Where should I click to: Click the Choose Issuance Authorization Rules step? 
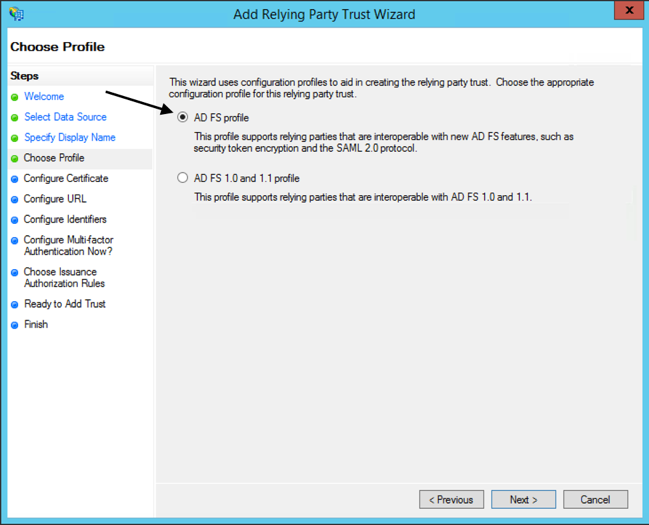pyautogui.click(x=64, y=277)
